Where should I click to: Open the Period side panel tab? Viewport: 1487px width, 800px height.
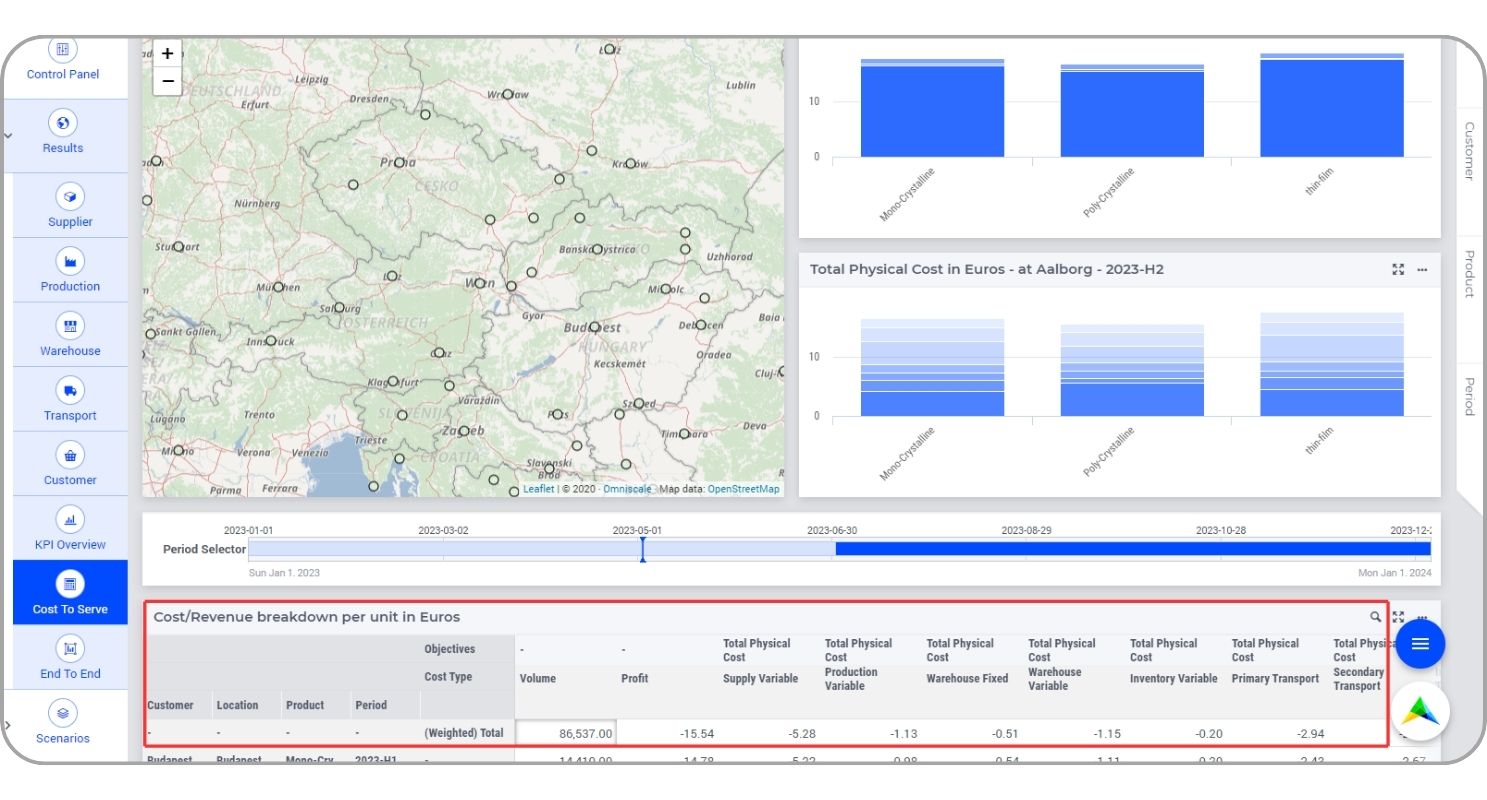click(1469, 396)
